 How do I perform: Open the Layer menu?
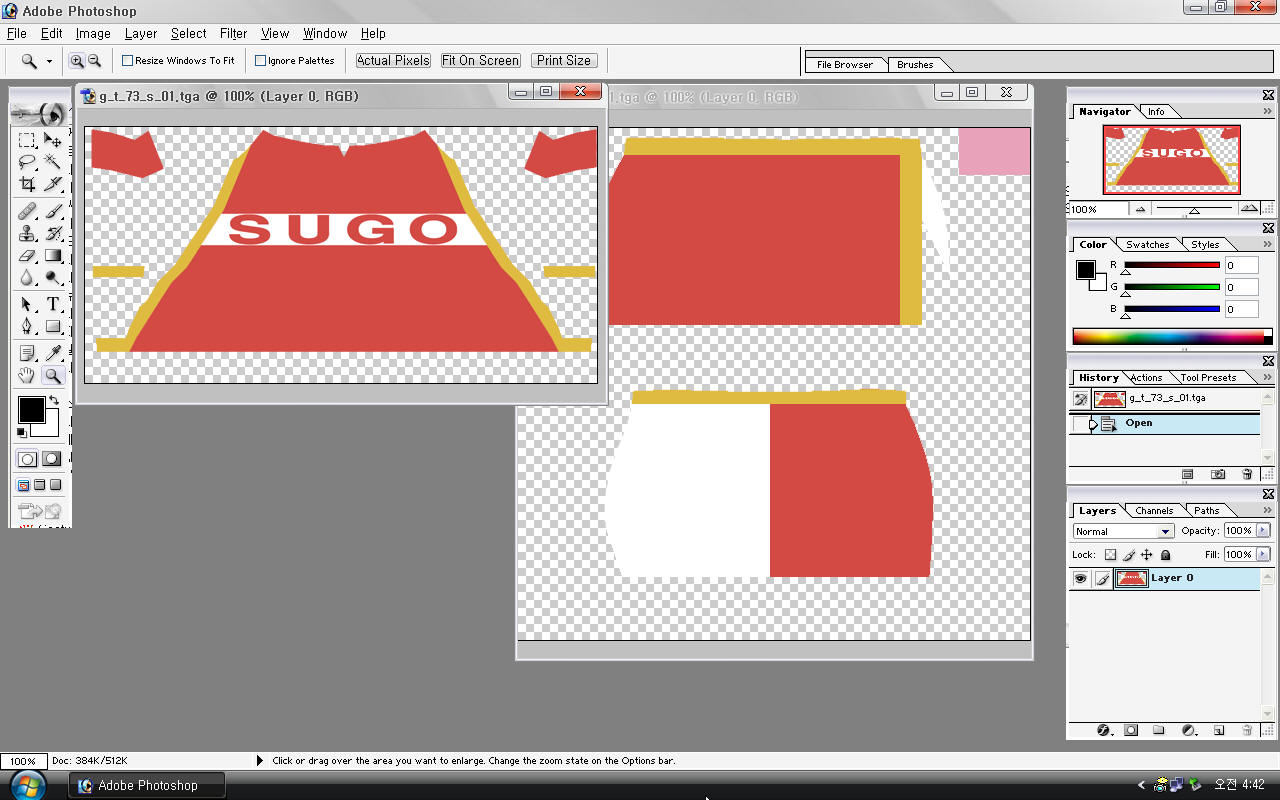pos(141,33)
